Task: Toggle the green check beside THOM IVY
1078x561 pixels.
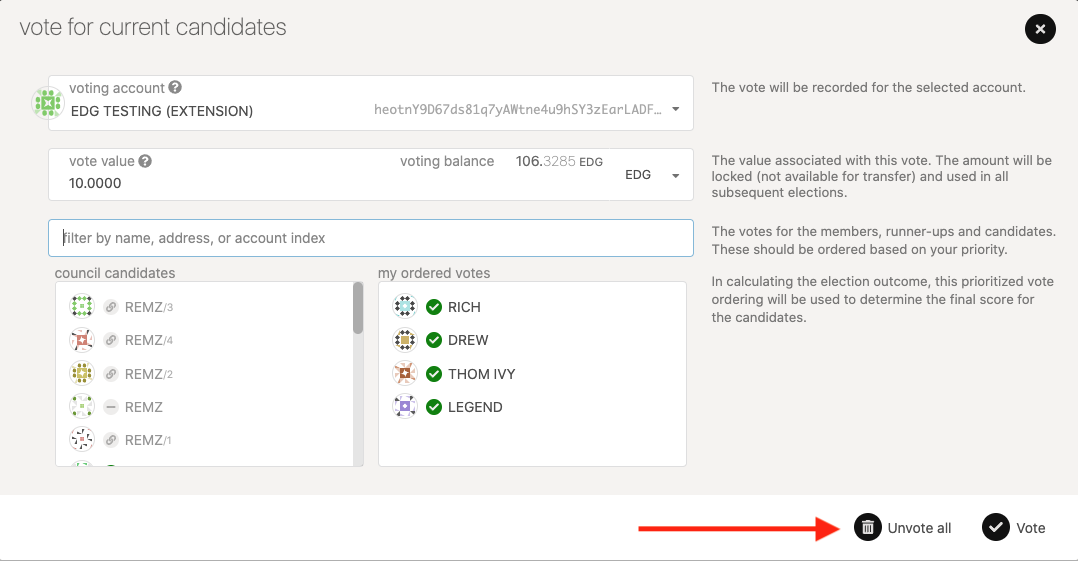Action: 434,374
